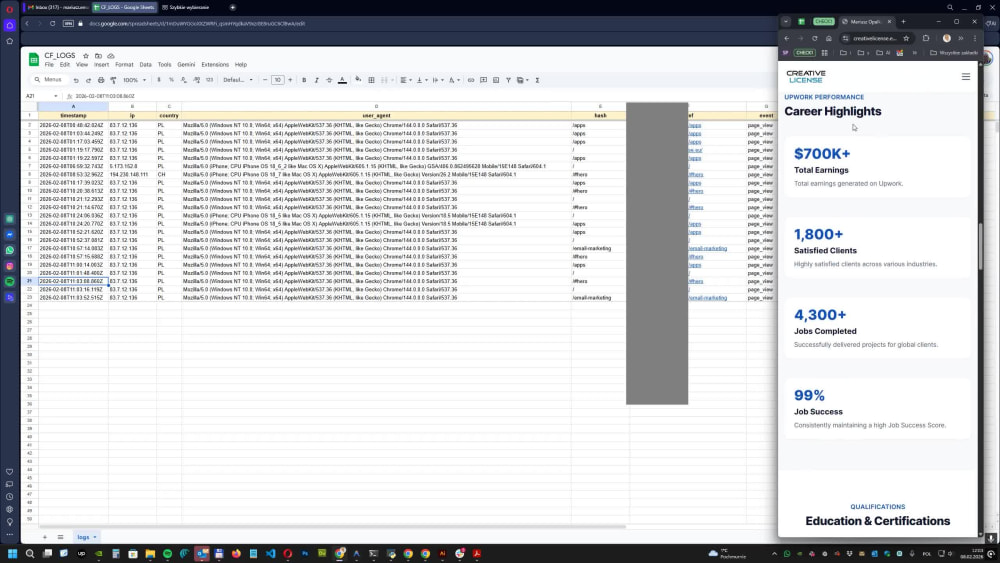Click the Sheets horizontal scrollbar
The image size is (1000, 563).
(332, 527)
